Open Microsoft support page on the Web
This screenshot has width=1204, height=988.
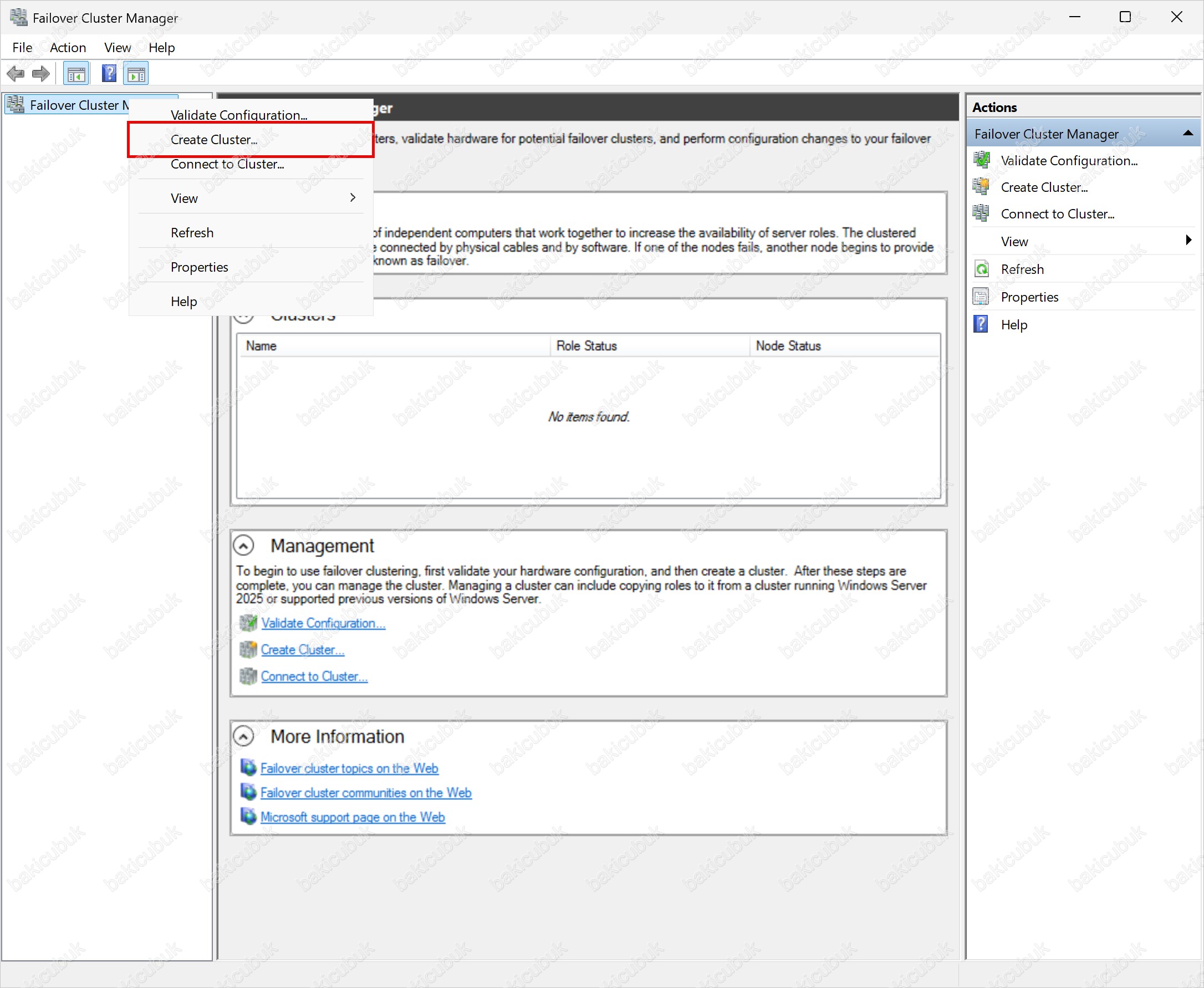[x=352, y=818]
